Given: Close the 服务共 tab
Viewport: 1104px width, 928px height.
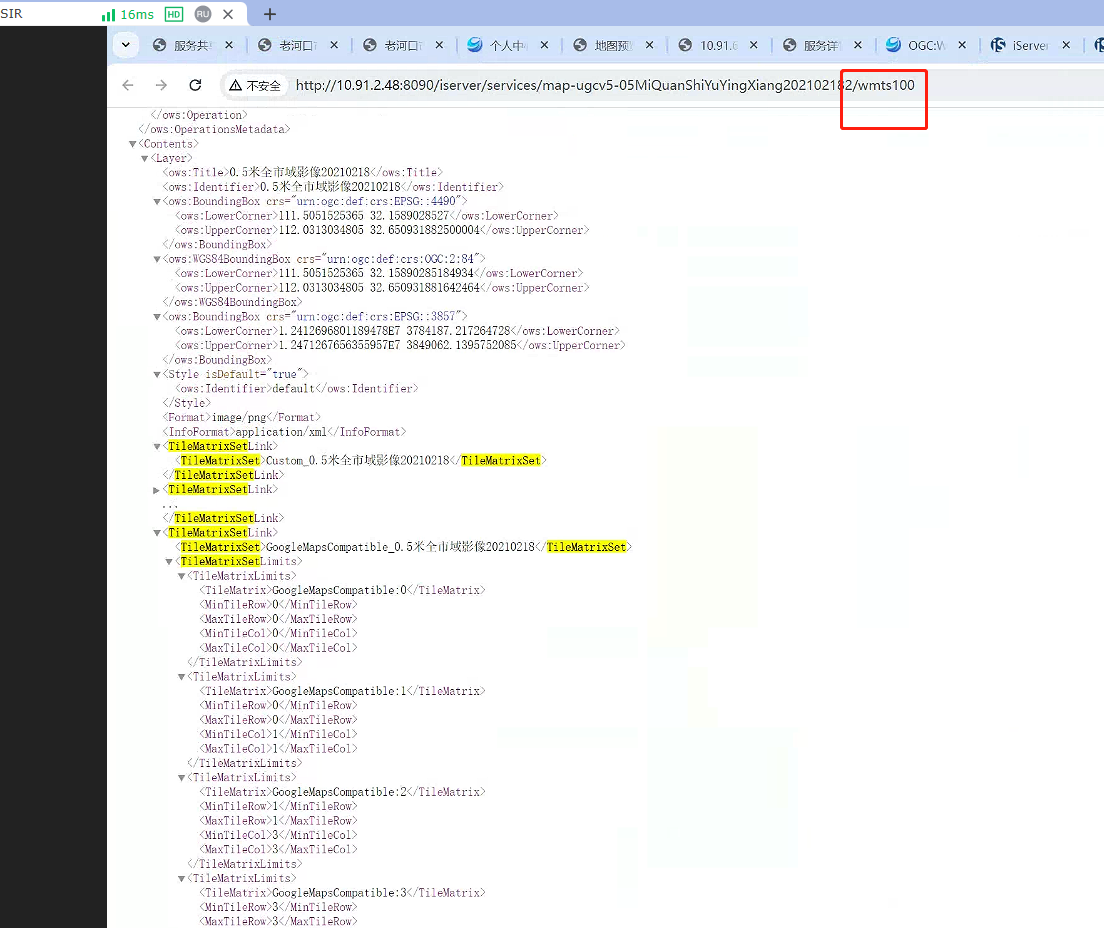Looking at the screenshot, I should (x=229, y=45).
